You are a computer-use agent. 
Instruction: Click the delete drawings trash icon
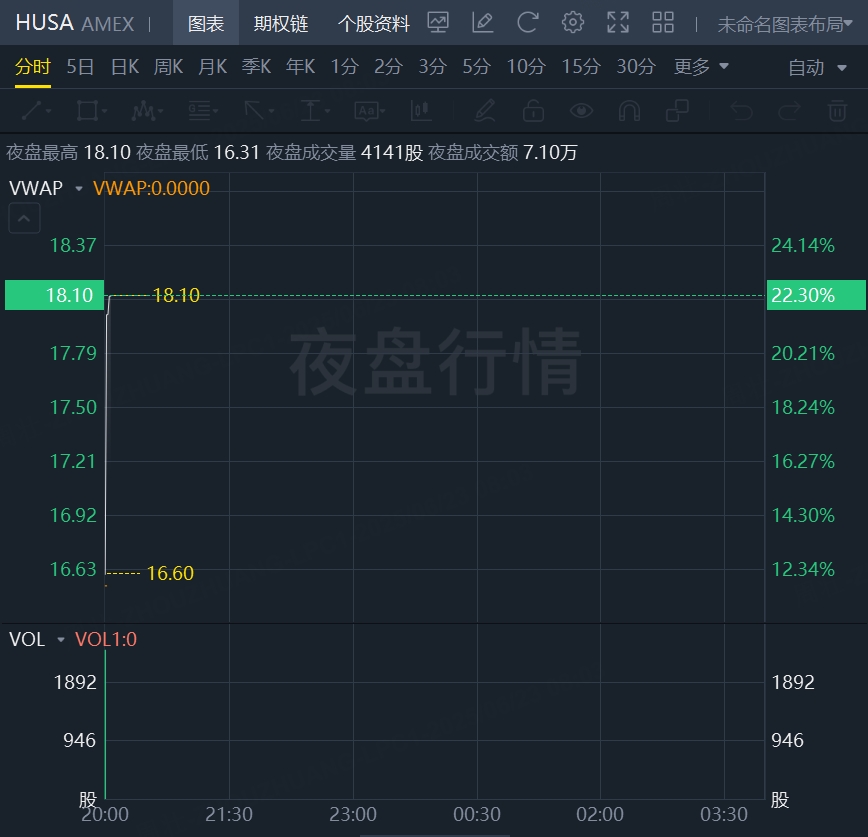(838, 111)
